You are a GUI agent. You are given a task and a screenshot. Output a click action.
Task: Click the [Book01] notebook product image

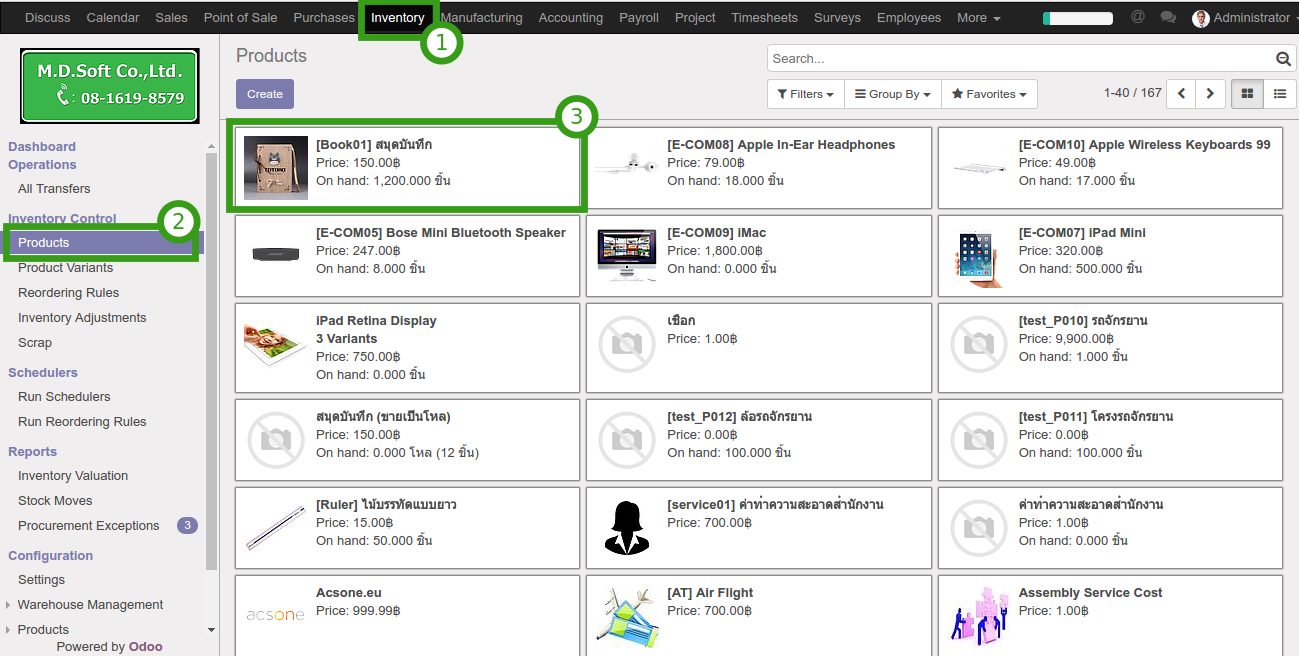276,168
